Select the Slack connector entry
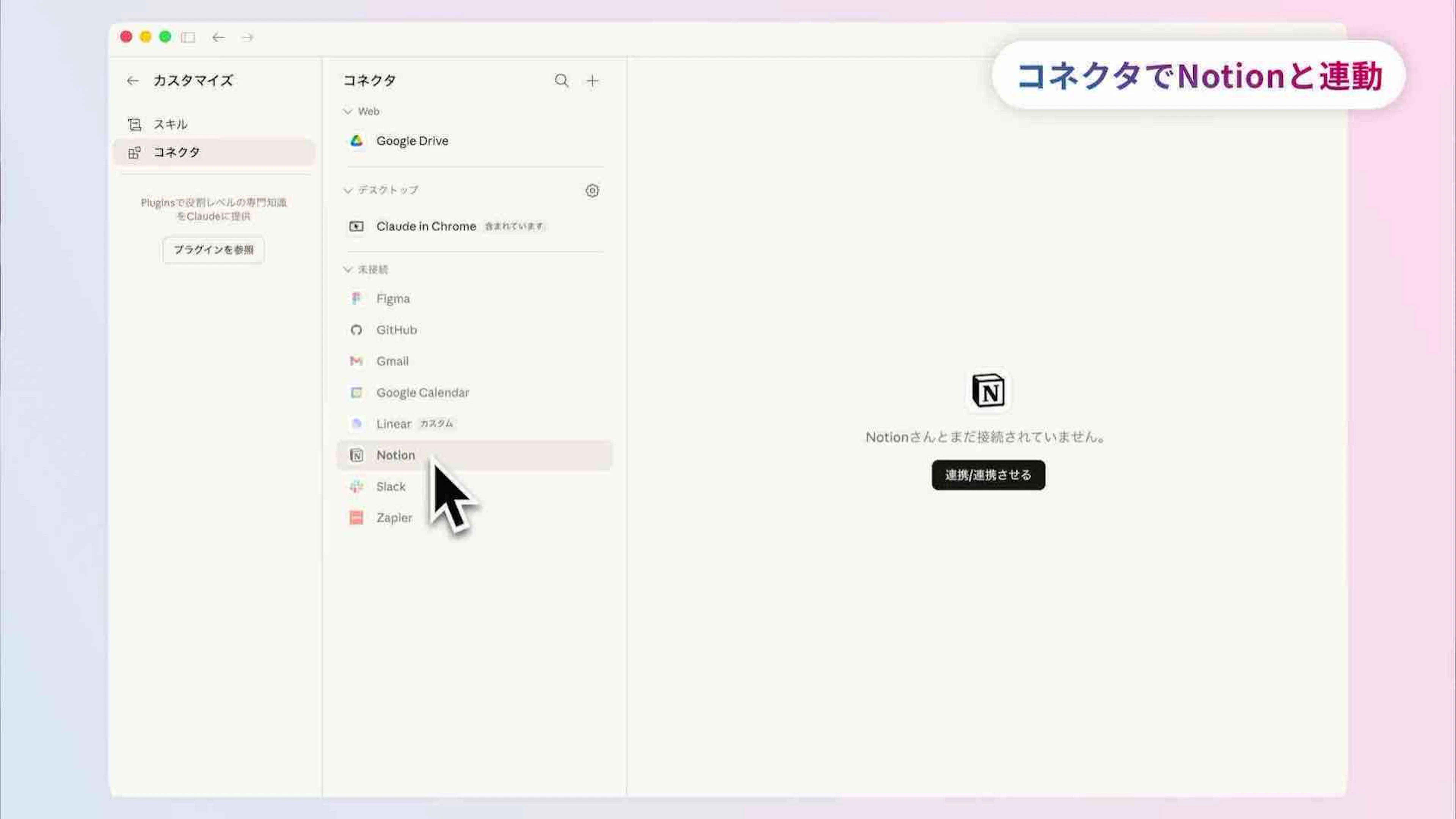The width and height of the screenshot is (1456, 819). tap(391, 486)
